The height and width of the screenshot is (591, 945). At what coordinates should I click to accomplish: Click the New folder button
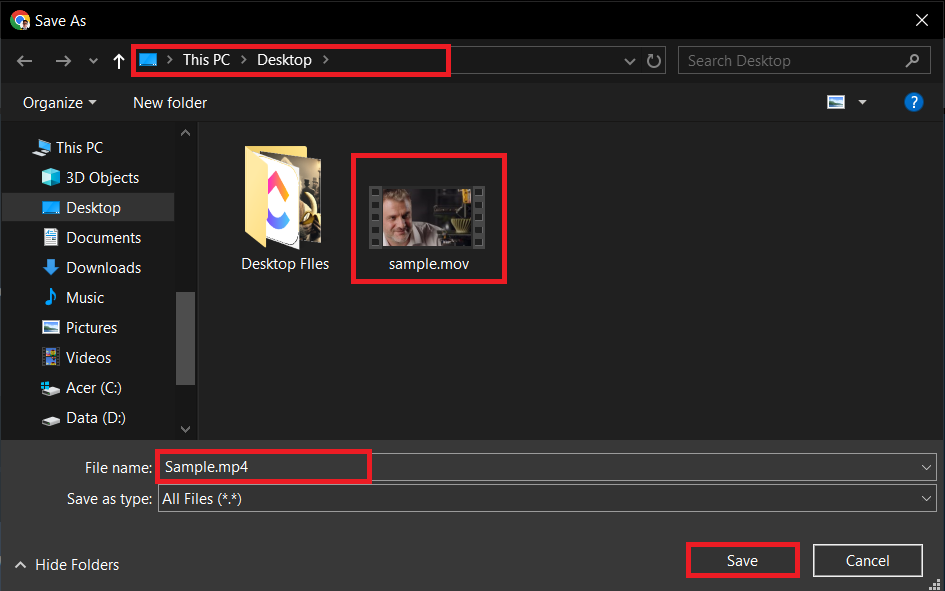[x=169, y=102]
